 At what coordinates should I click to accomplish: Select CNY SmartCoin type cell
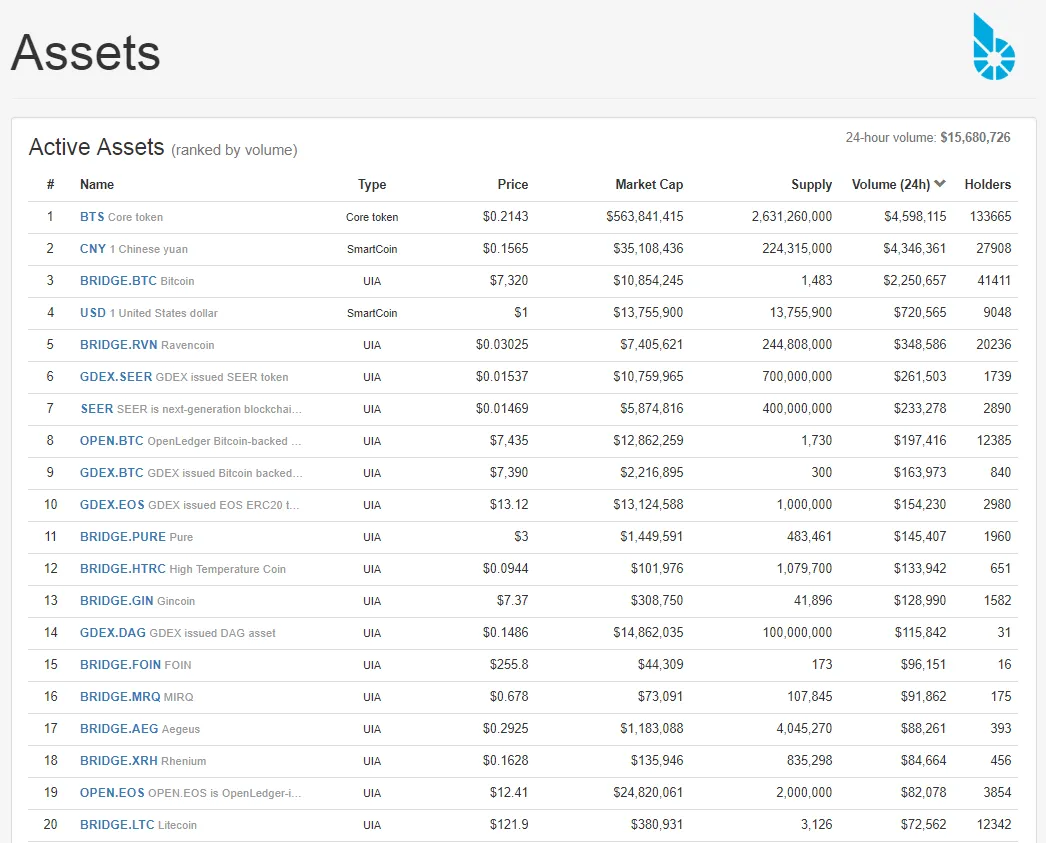pos(372,249)
